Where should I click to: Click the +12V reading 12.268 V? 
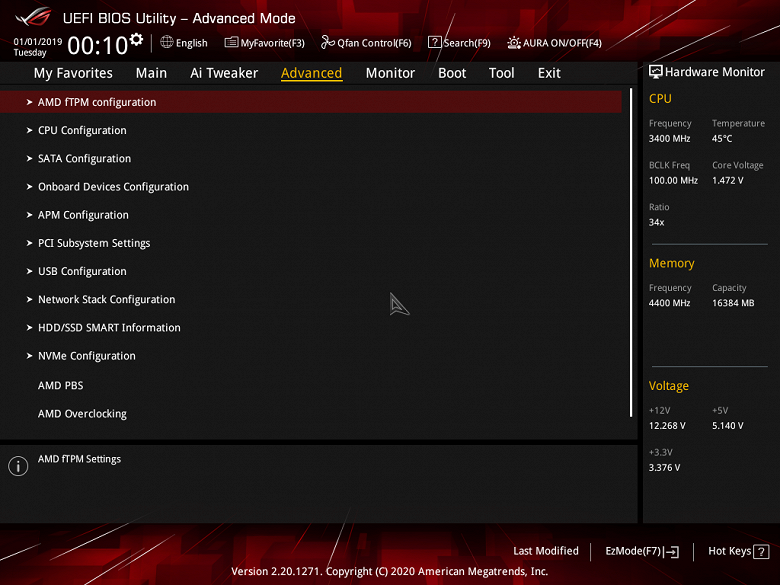click(x=667, y=426)
